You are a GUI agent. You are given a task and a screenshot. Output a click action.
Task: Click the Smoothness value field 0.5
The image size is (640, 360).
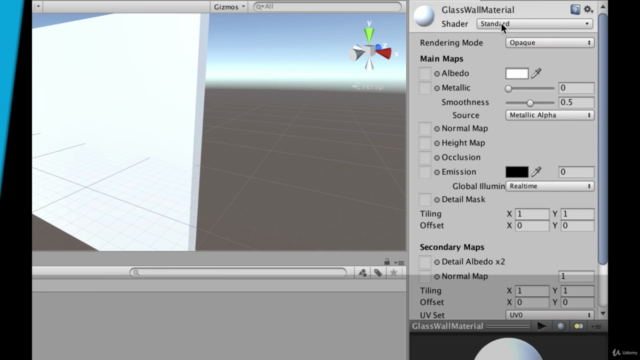click(x=576, y=102)
